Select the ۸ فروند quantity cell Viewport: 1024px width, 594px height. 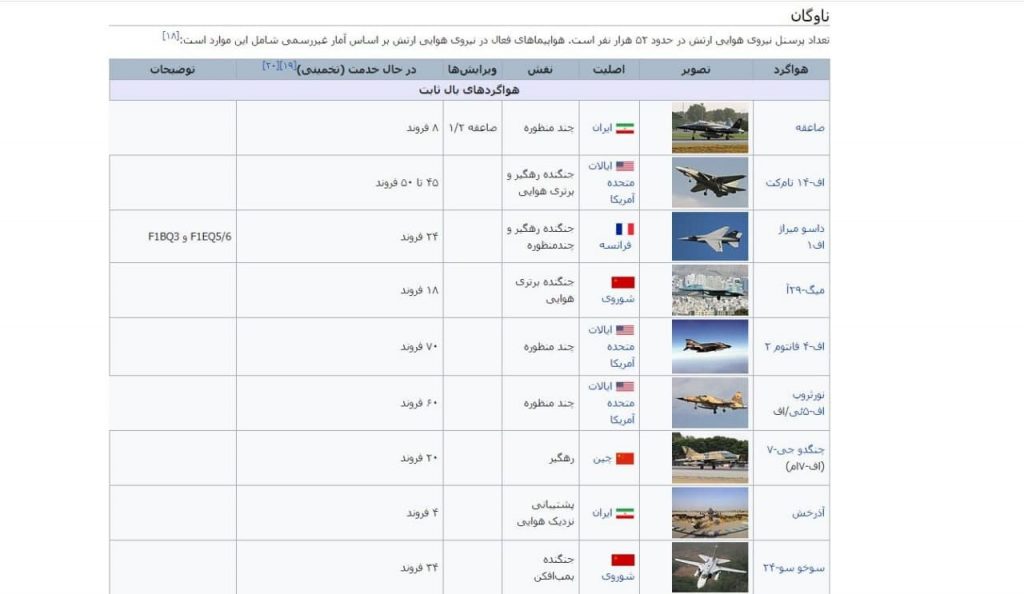coord(340,128)
